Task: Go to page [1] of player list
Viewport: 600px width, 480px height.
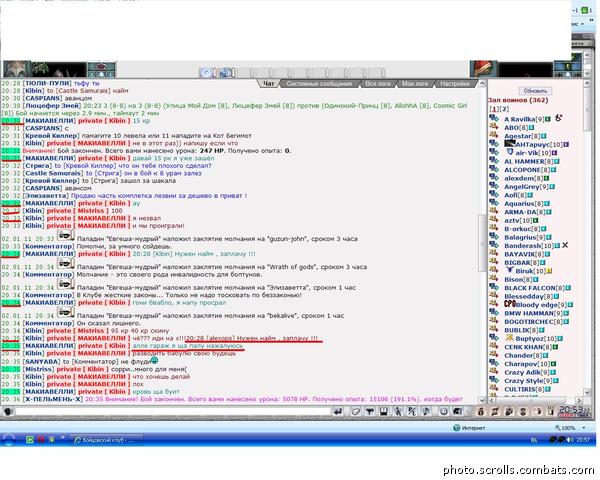Action: click(493, 109)
